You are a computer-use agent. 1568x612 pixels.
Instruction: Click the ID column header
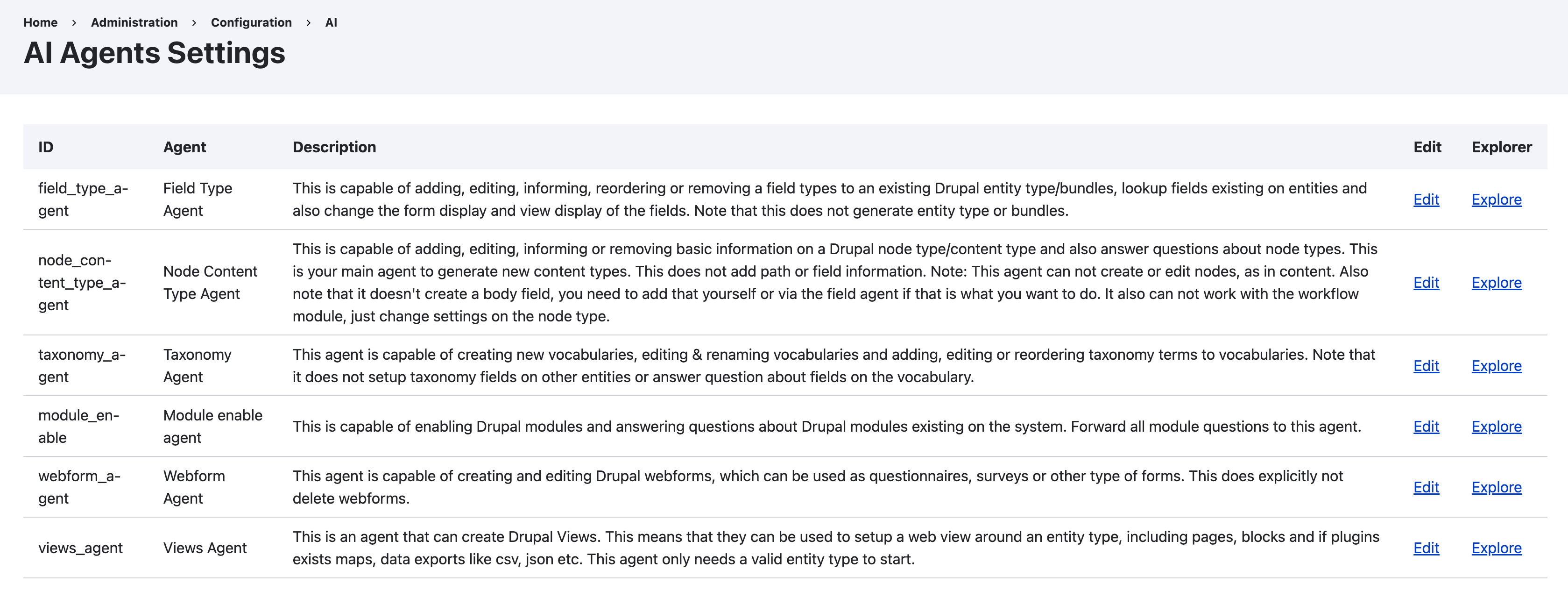click(46, 147)
